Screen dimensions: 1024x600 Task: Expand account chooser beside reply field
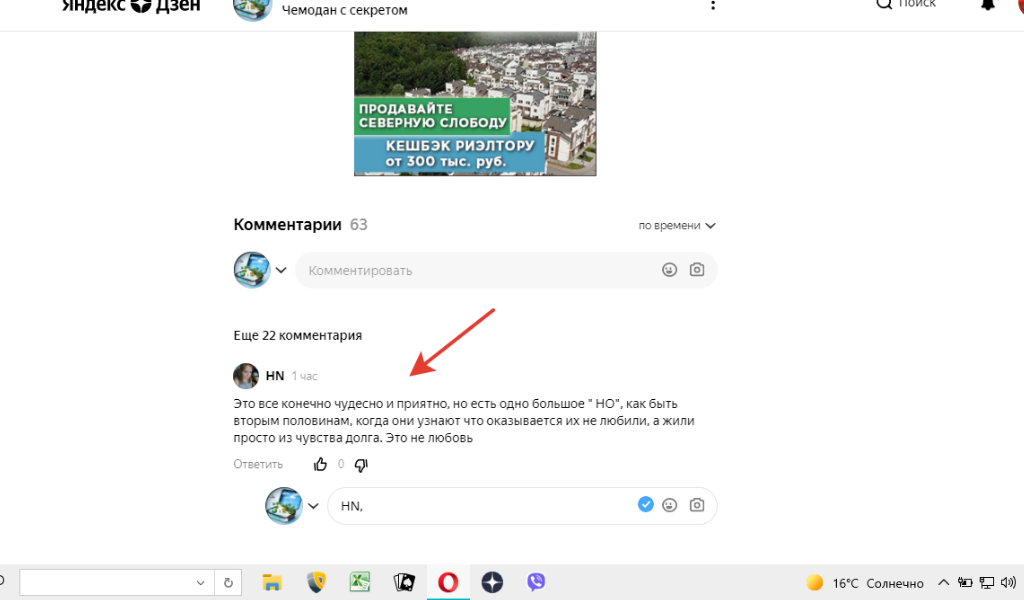click(x=313, y=506)
